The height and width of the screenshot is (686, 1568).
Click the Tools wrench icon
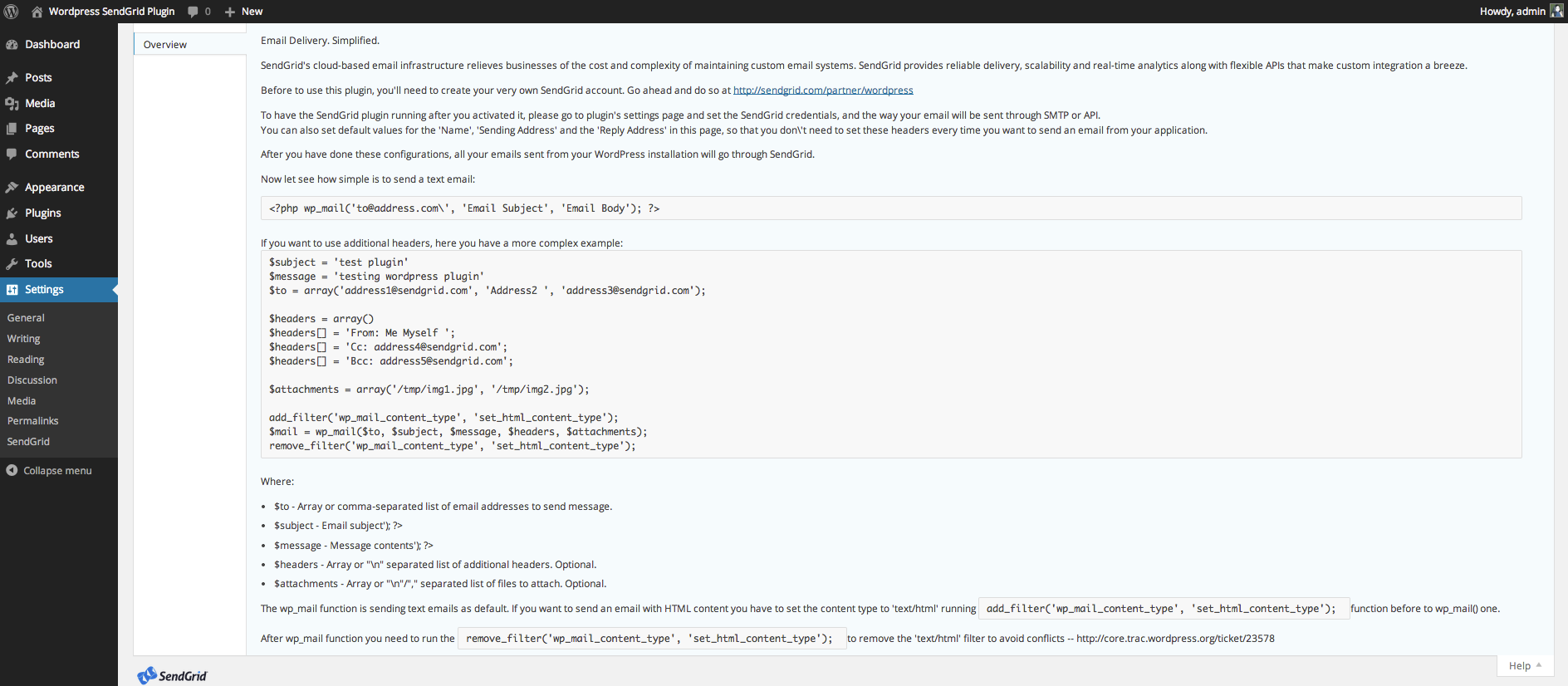12,264
